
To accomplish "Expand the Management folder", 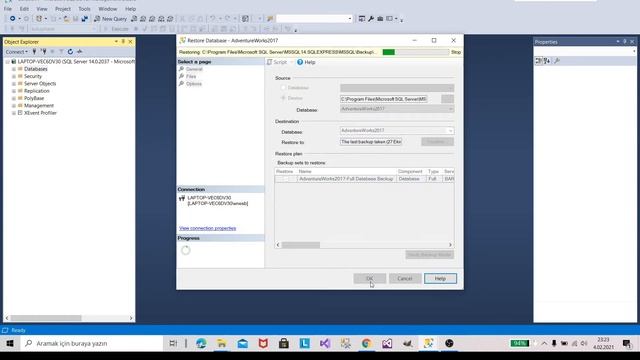I will click(13, 106).
